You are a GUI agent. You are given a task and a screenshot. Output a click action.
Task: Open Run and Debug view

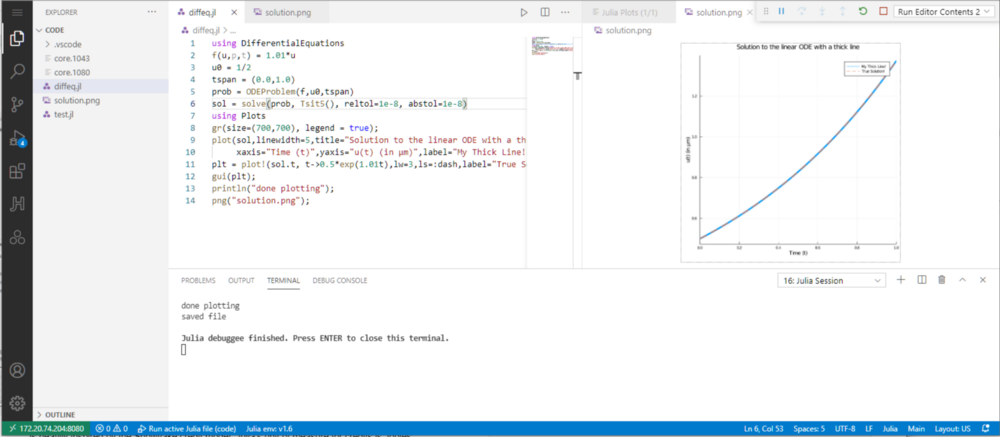(17, 138)
